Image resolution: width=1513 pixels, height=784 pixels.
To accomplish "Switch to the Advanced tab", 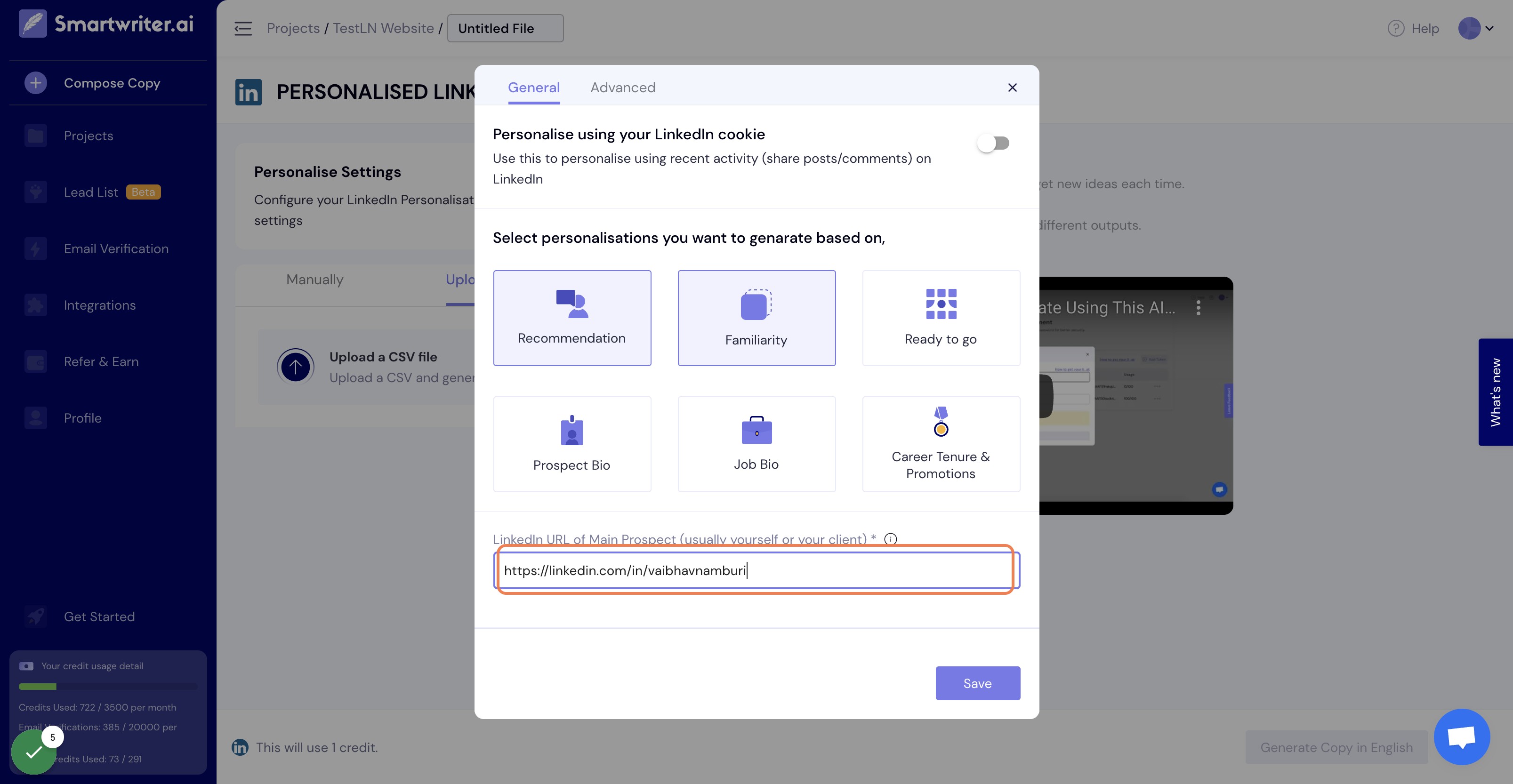I will point(623,88).
